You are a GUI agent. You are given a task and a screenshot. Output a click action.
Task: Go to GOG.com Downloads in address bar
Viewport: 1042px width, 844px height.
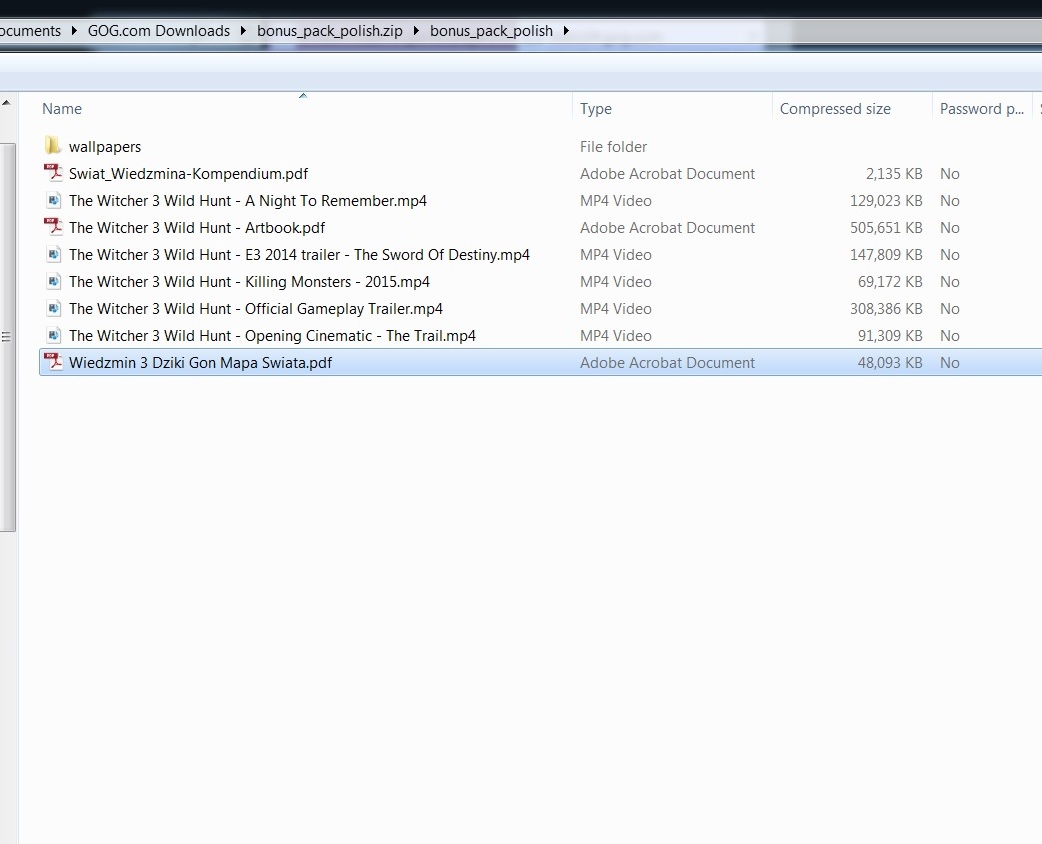pos(159,31)
